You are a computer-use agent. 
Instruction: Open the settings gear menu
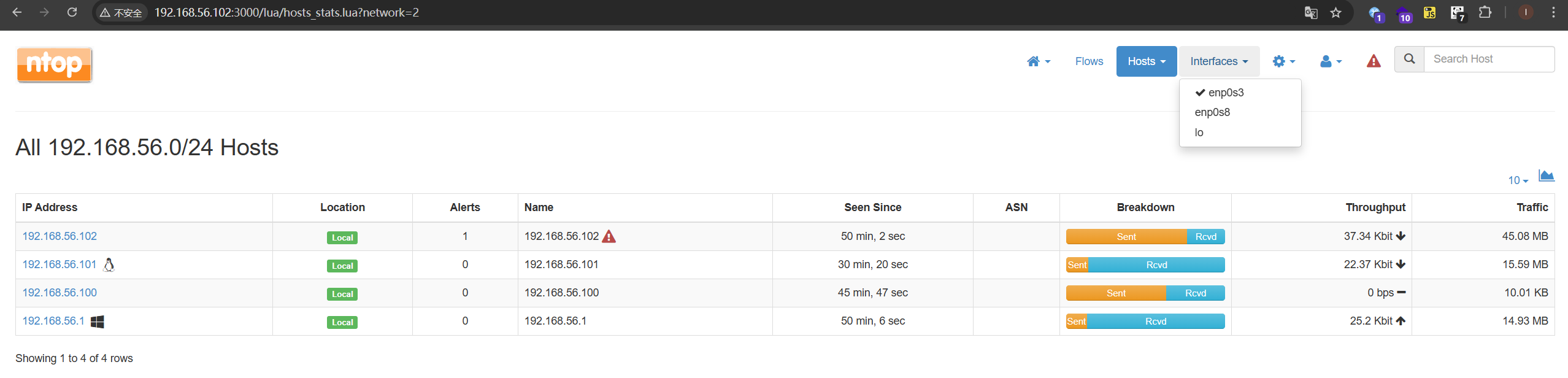pos(1283,61)
